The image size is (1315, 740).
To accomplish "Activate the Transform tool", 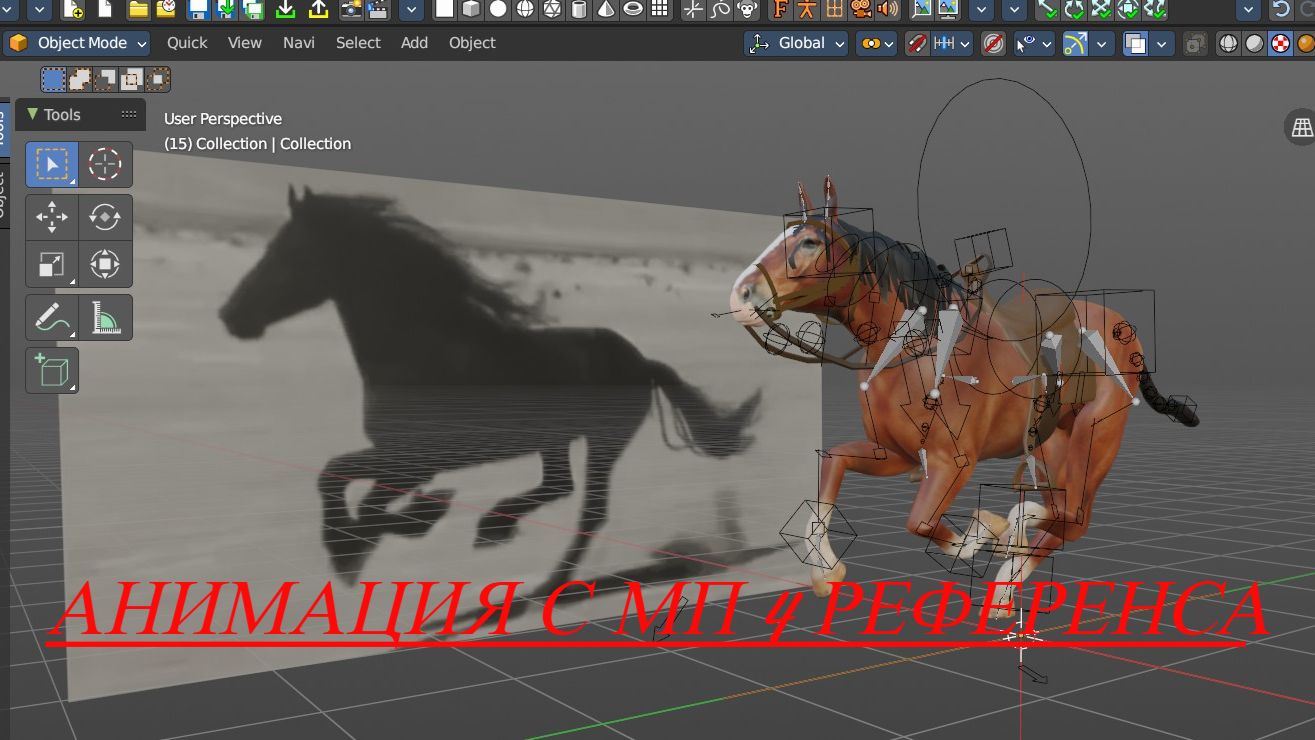I will click(x=104, y=264).
